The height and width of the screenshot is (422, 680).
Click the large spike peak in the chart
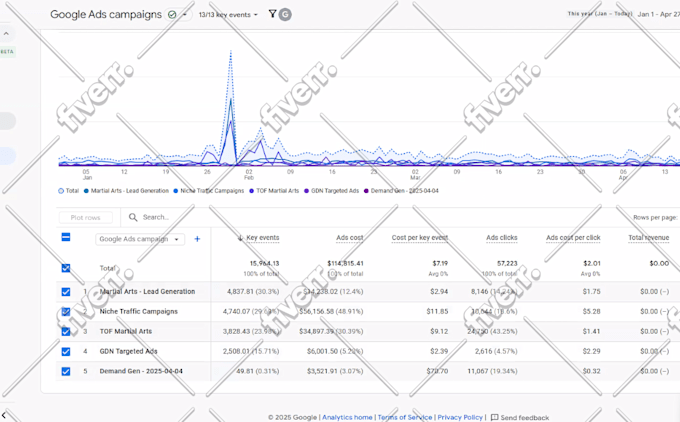click(231, 52)
